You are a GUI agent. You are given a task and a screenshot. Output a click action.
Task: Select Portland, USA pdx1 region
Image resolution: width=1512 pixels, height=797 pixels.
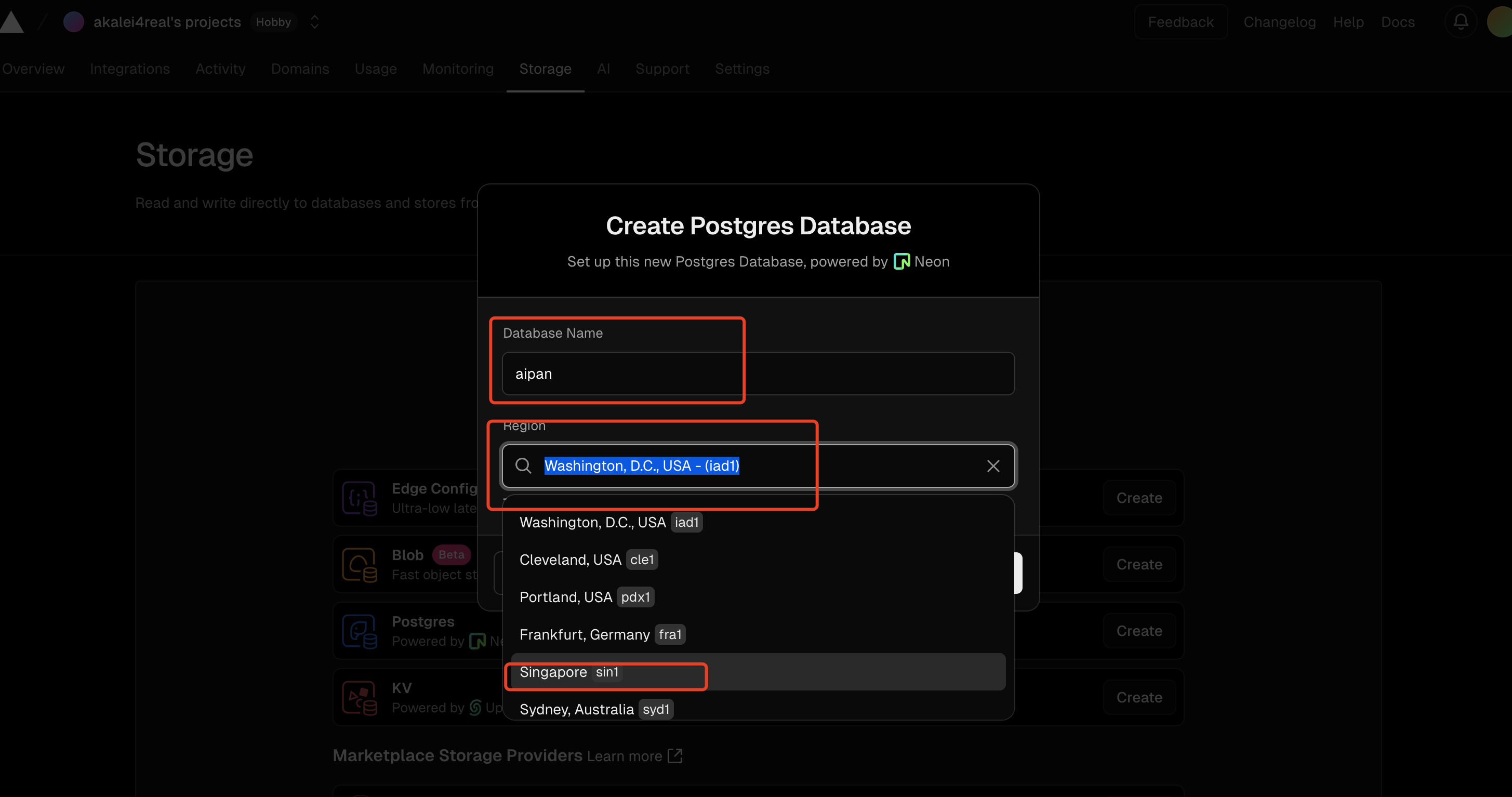(x=758, y=597)
